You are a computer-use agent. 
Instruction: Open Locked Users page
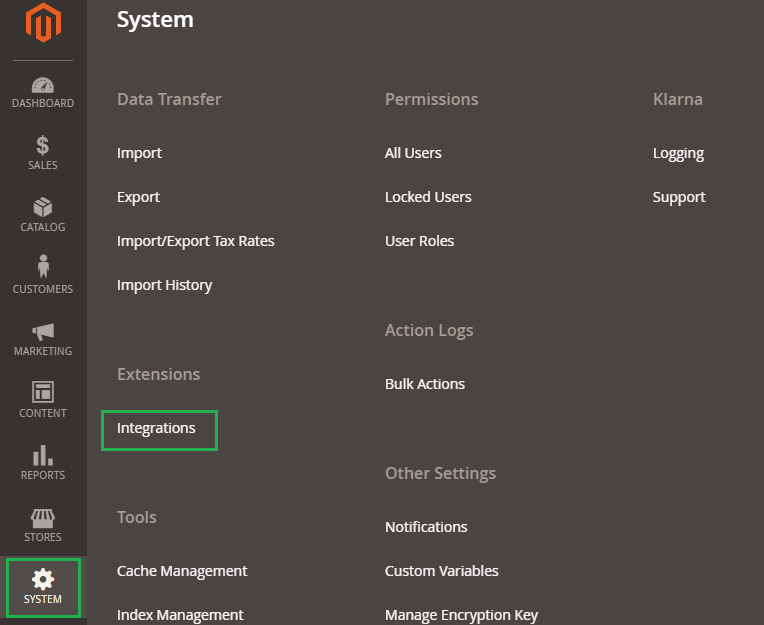click(x=428, y=197)
